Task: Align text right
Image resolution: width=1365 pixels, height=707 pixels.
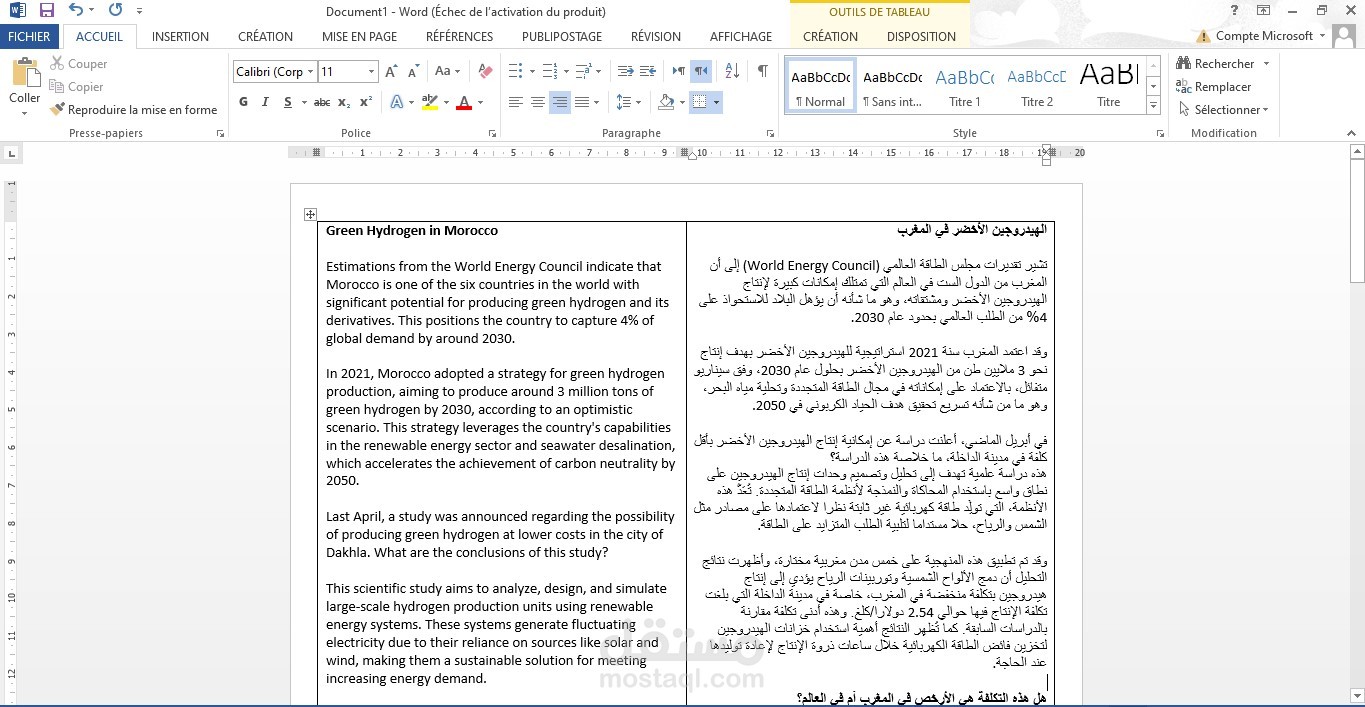Action: pos(560,102)
